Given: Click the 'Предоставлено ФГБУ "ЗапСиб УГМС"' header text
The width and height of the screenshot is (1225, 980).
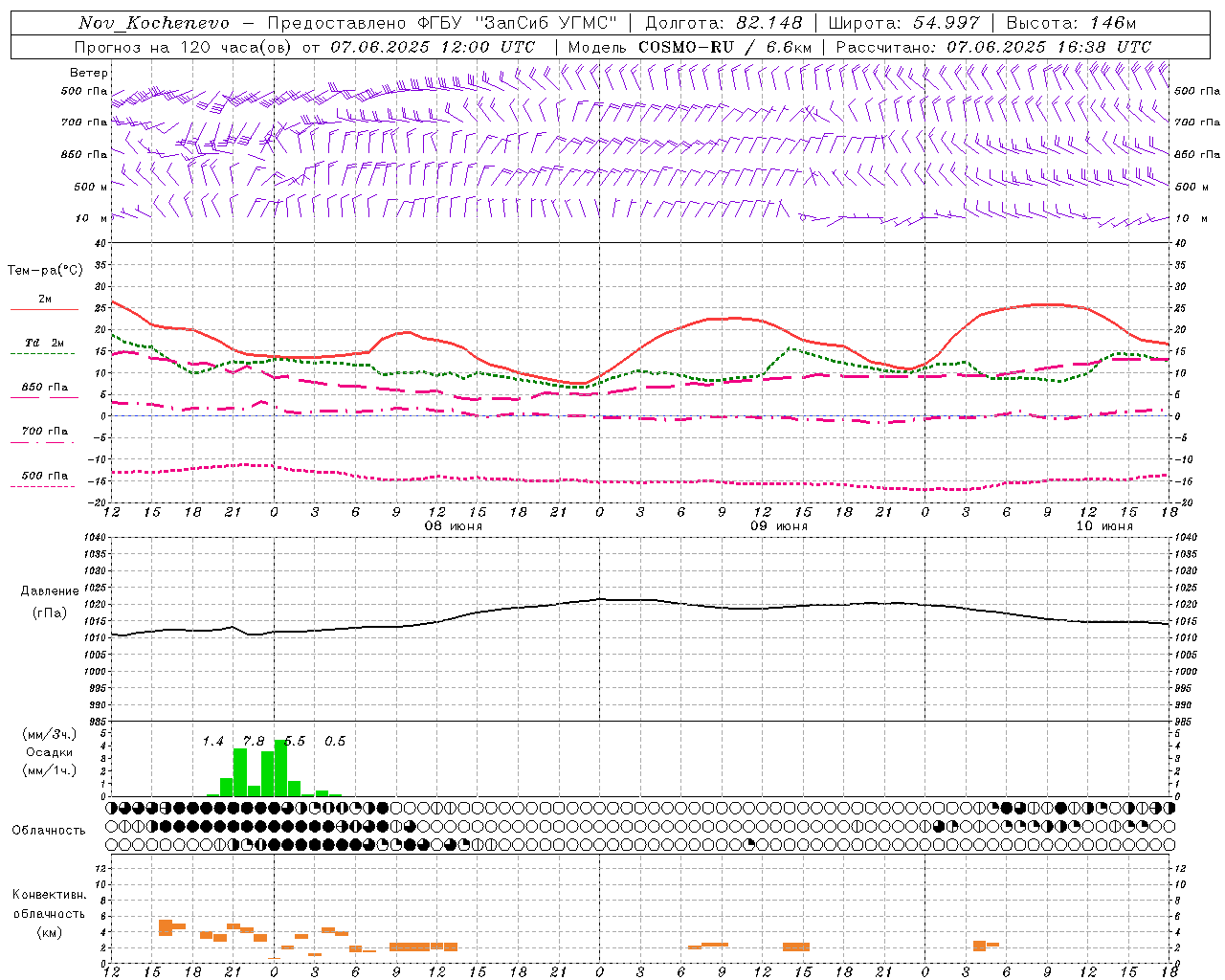Looking at the screenshot, I should click(442, 23).
